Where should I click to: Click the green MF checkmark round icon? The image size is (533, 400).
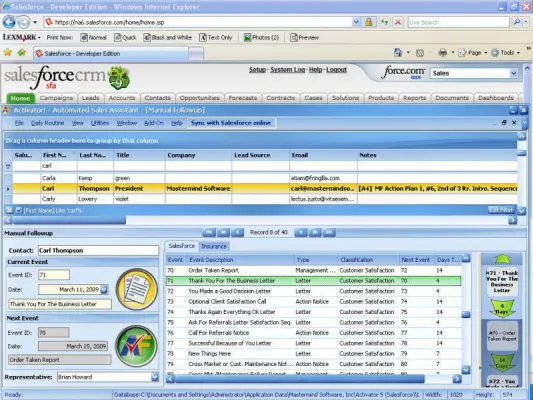137,346
